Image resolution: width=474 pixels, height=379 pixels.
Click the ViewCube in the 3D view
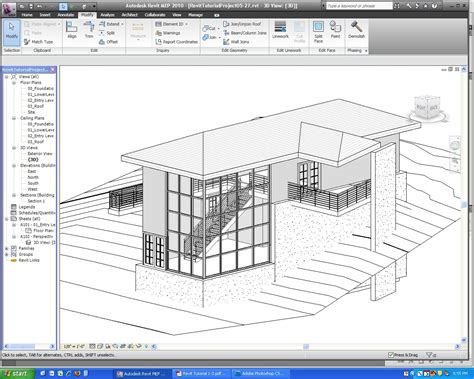[x=427, y=108]
